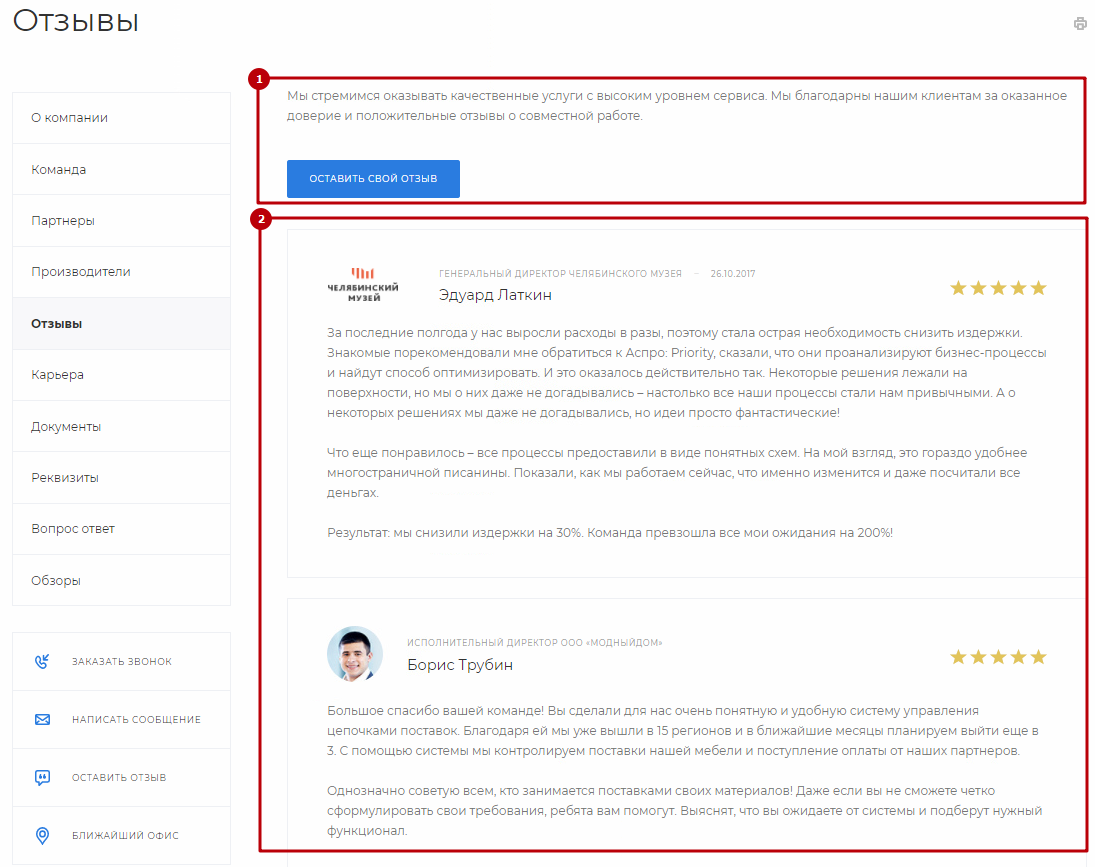Open the Документы sidebar item

122,427
